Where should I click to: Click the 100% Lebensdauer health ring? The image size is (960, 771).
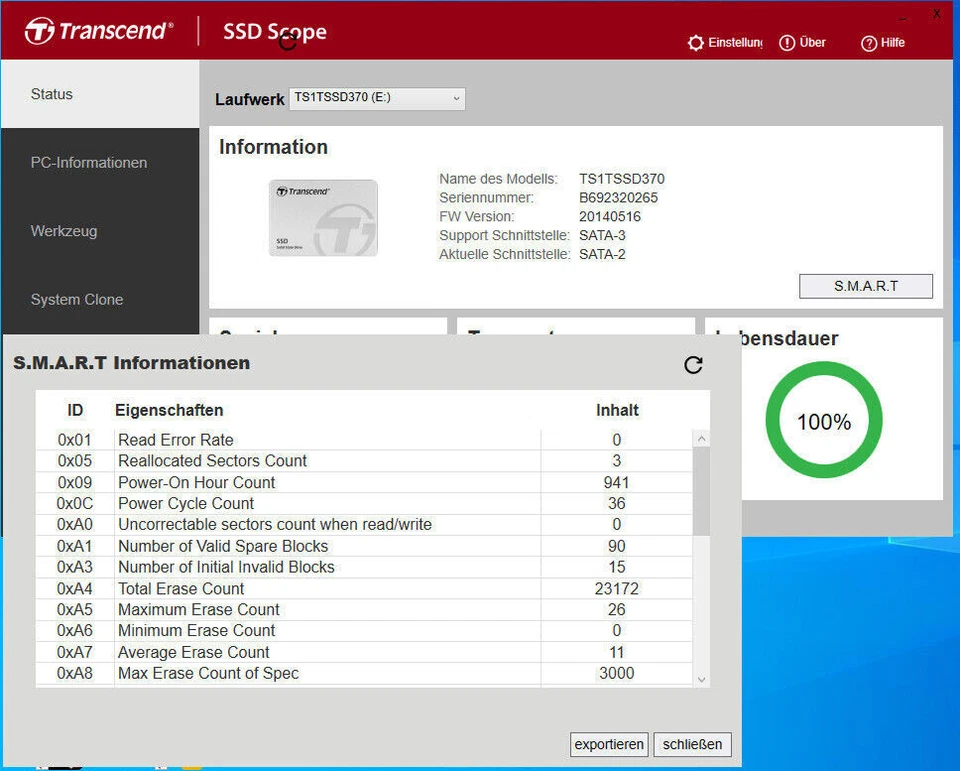click(823, 421)
